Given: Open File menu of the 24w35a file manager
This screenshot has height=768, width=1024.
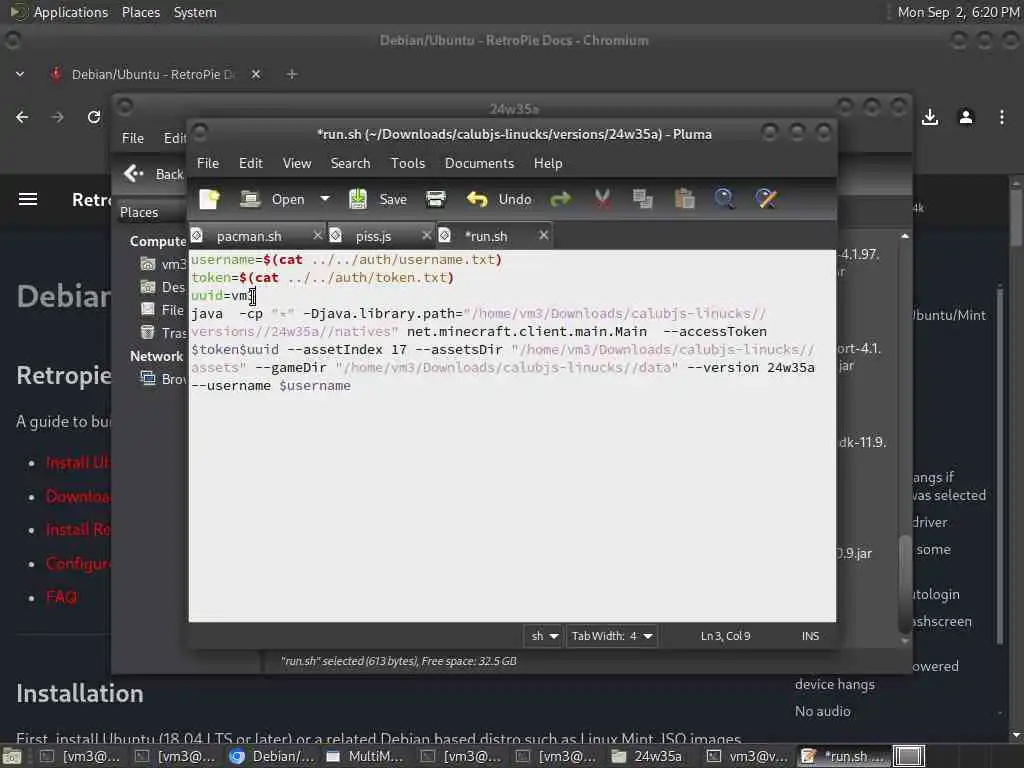Looking at the screenshot, I should pos(133,138).
